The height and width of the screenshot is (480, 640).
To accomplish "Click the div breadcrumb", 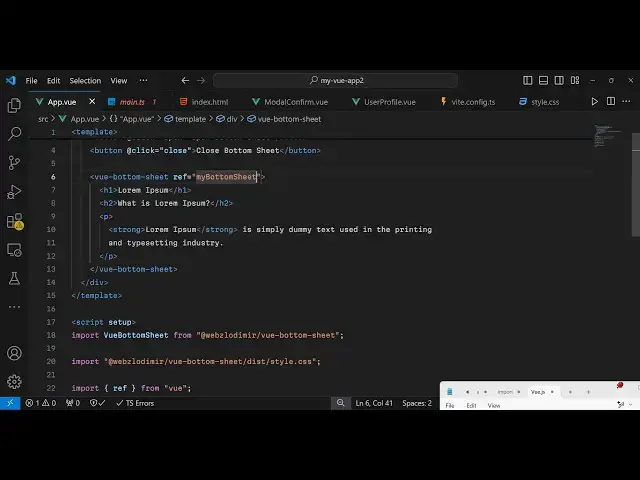I will 227,119.
